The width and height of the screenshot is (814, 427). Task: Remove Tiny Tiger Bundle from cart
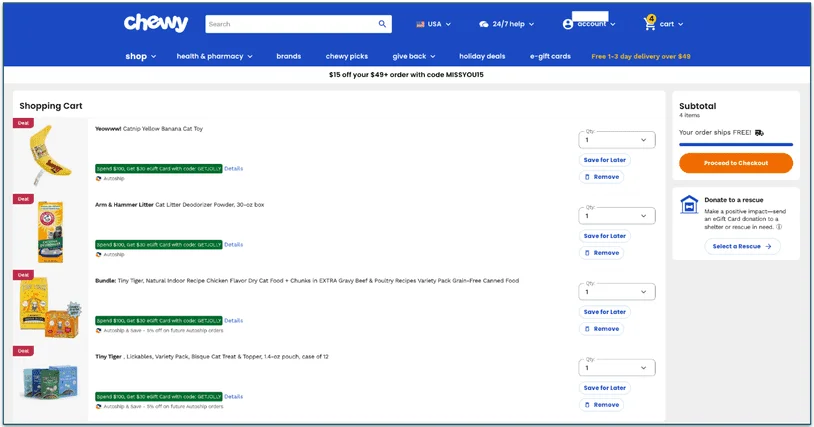601,329
